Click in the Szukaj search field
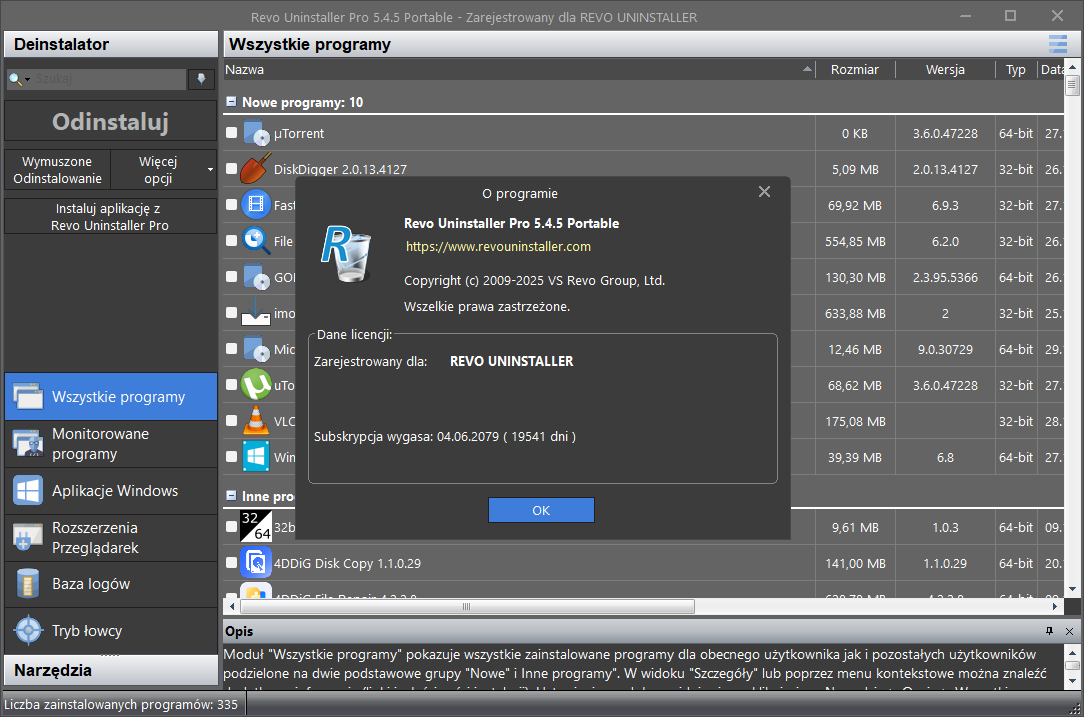This screenshot has width=1084, height=717. [110, 79]
